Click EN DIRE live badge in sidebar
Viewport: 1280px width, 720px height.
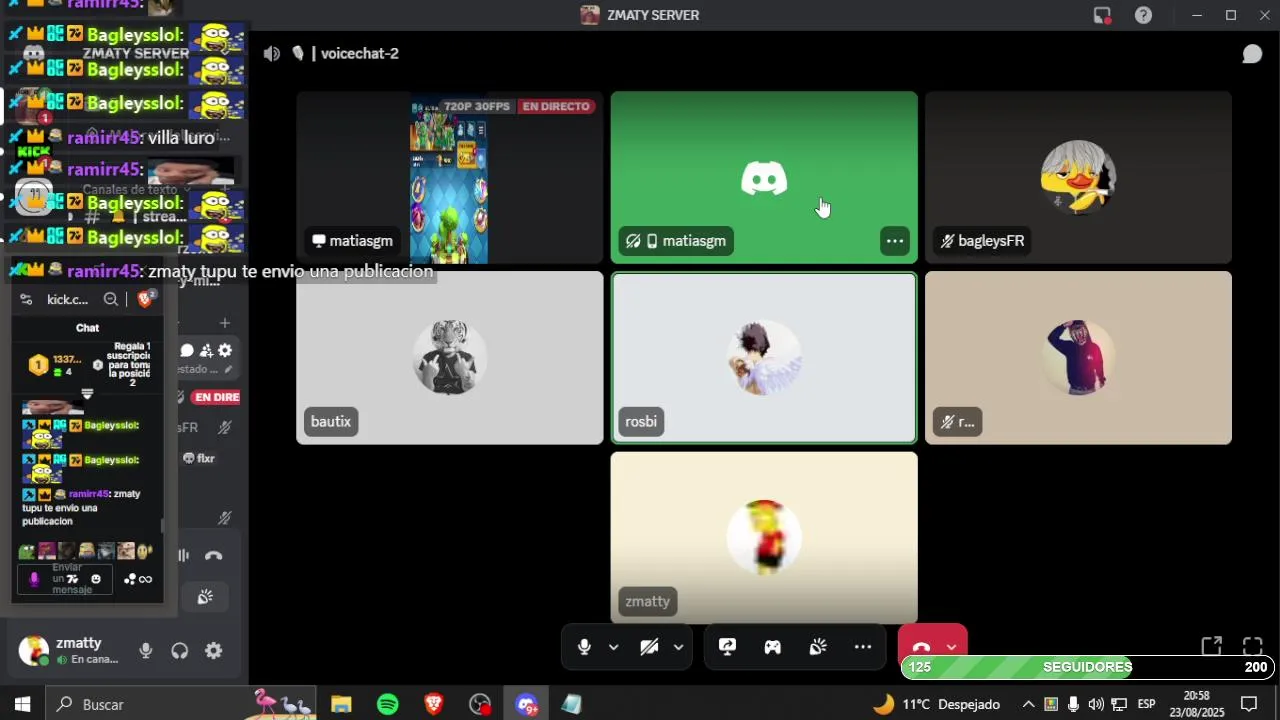click(217, 397)
